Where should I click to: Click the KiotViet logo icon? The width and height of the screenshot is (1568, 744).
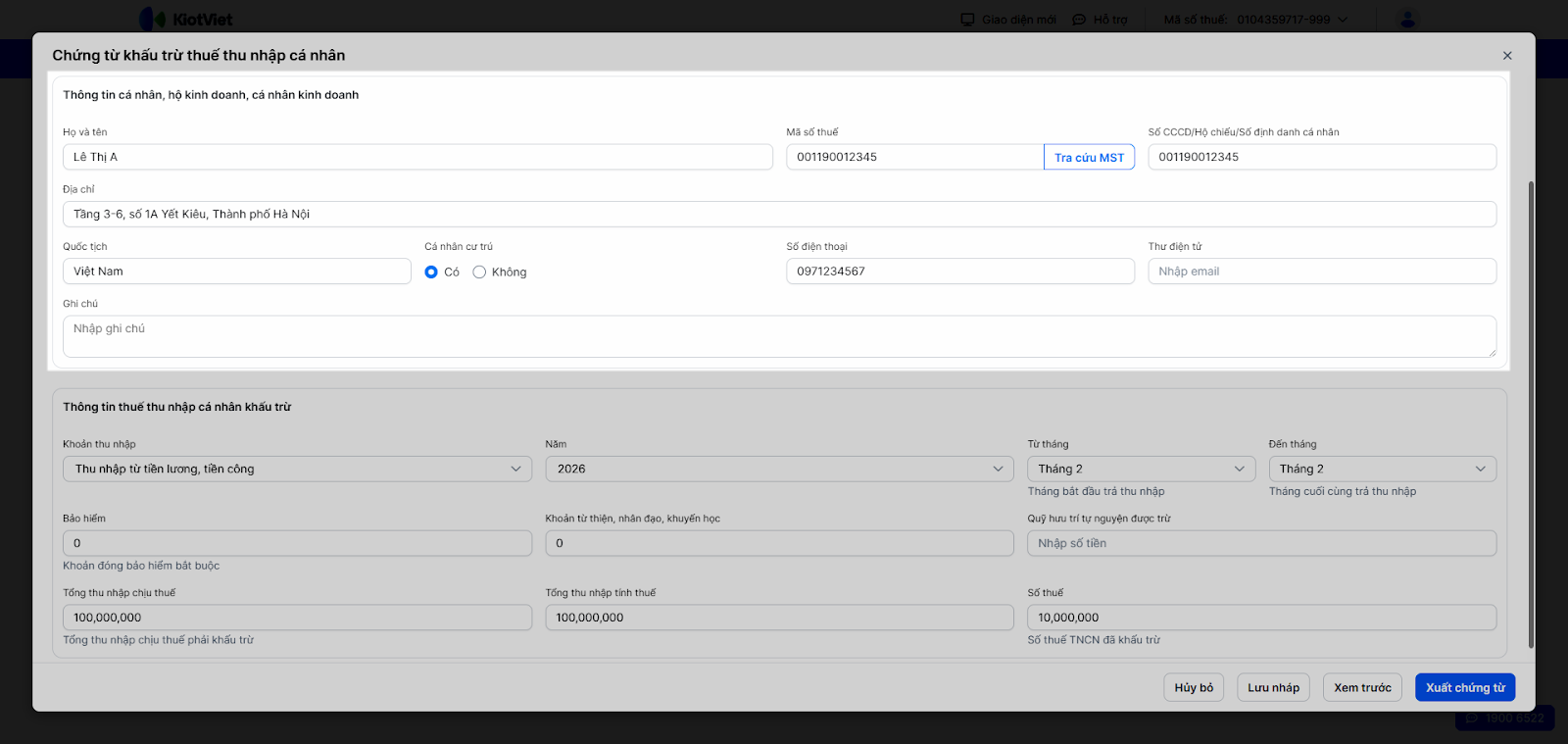pos(152,19)
